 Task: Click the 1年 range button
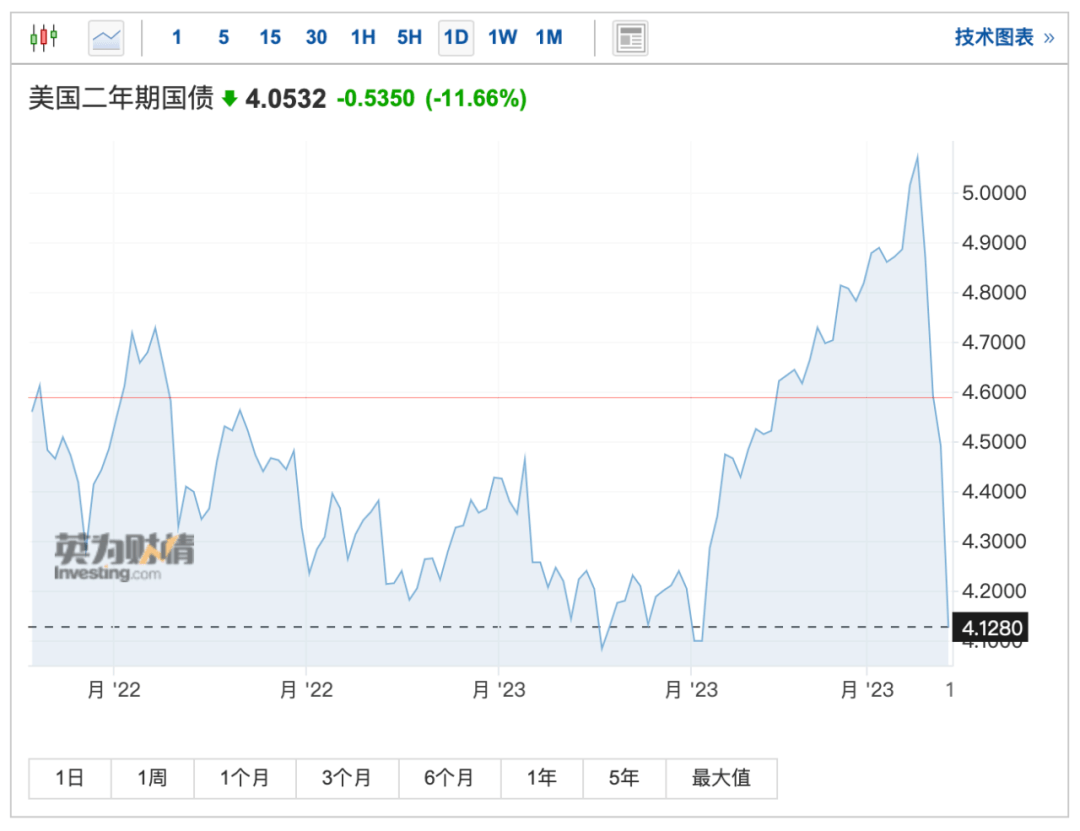541,778
